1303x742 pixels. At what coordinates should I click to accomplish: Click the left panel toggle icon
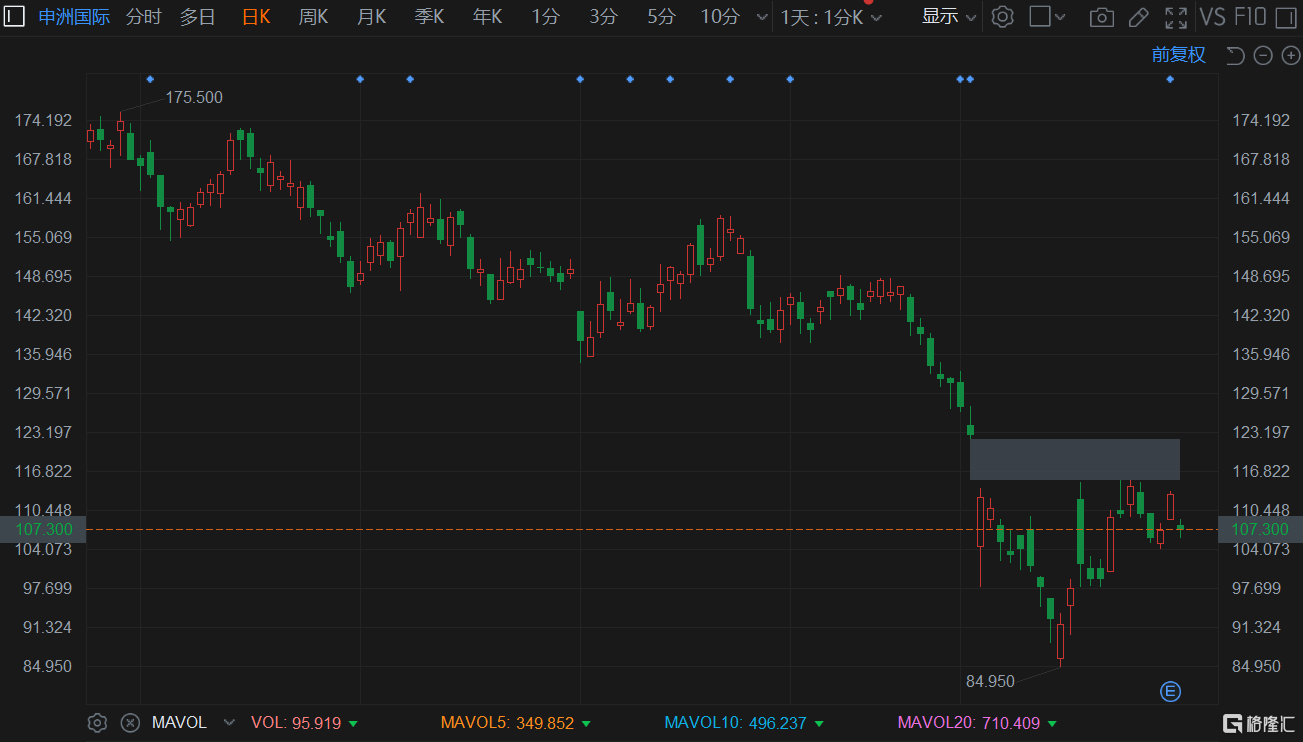point(16,16)
